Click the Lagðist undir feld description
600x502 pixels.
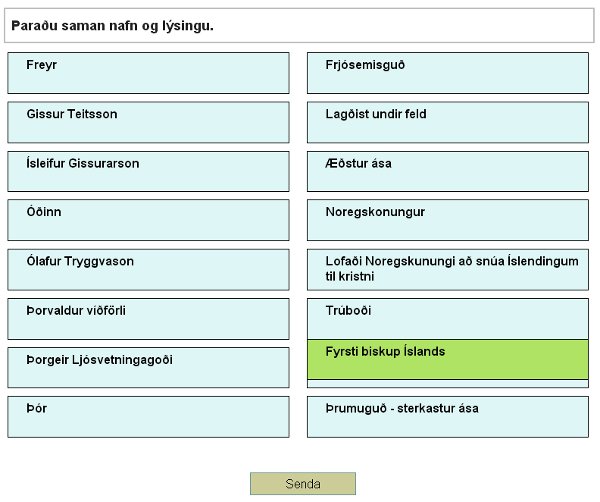click(x=448, y=122)
